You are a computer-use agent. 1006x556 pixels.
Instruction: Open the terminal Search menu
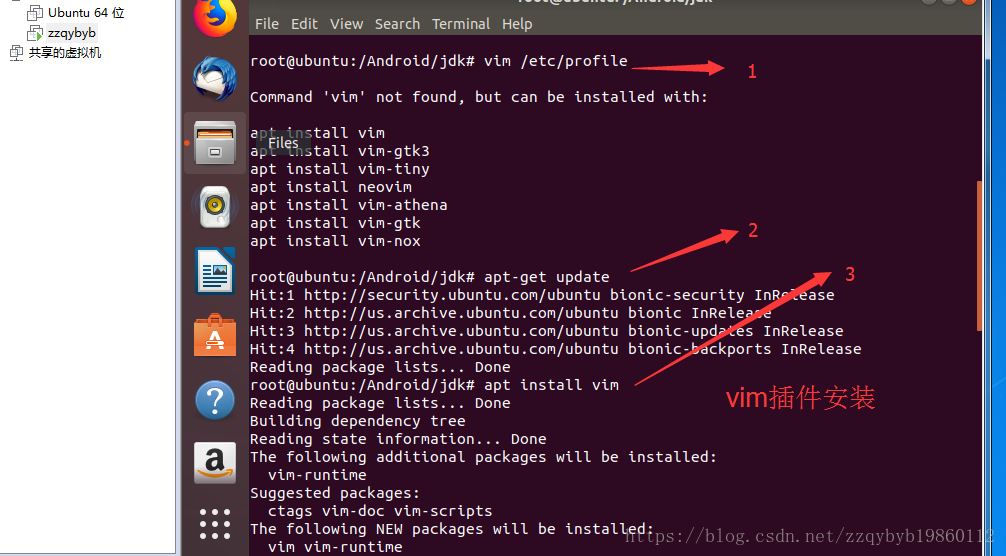click(x=397, y=24)
